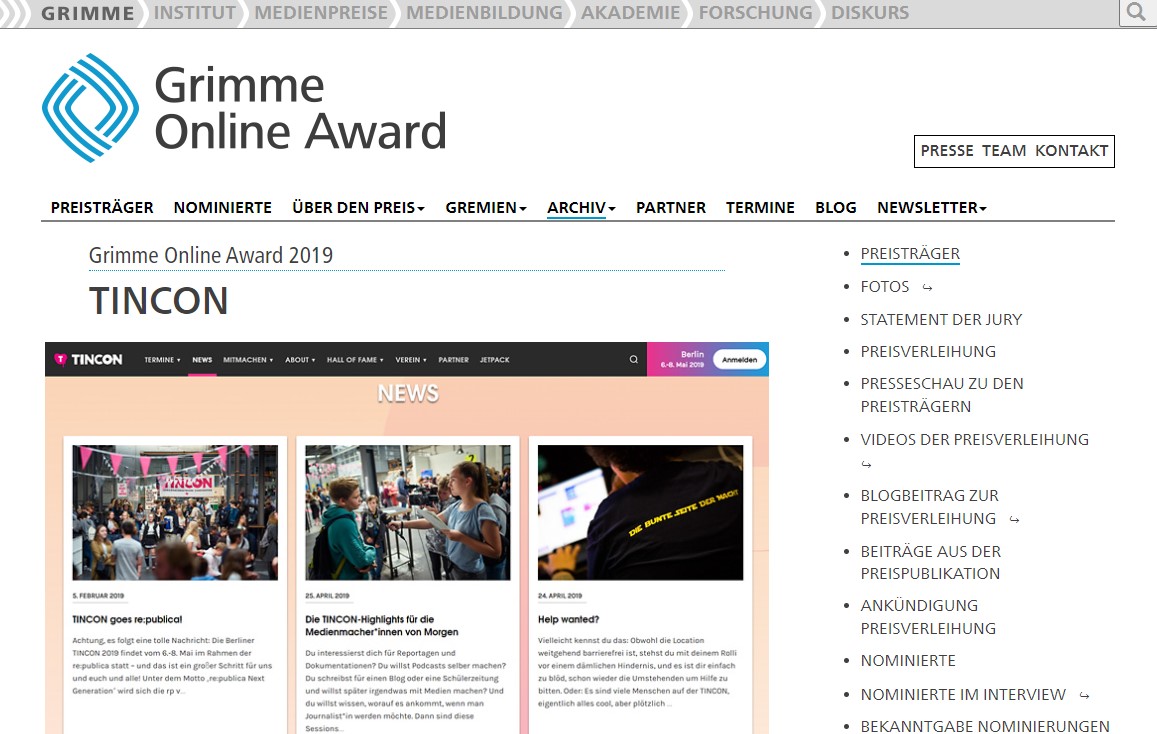Click the PRESSE link
The image size is (1157, 734).
coord(947,150)
